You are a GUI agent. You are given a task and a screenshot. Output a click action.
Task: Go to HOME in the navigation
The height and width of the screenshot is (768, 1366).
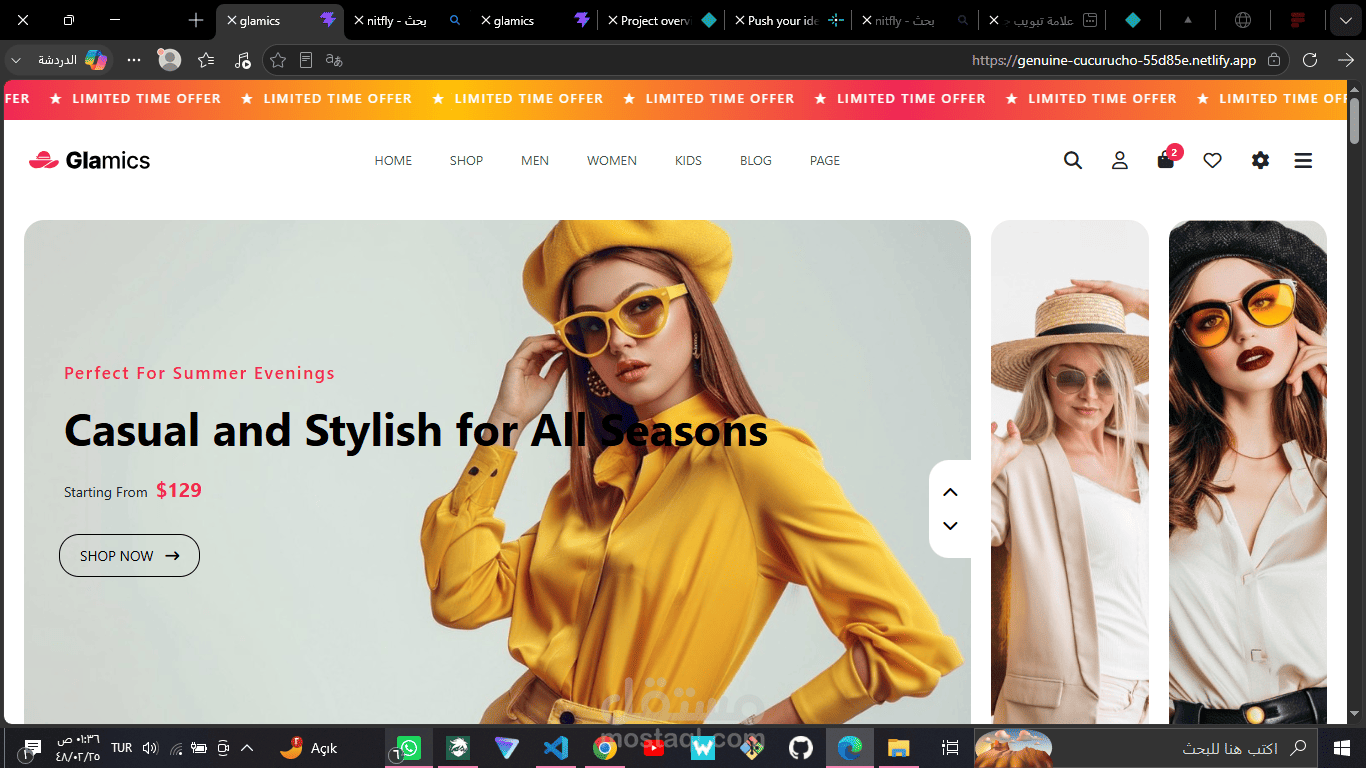coord(393,160)
